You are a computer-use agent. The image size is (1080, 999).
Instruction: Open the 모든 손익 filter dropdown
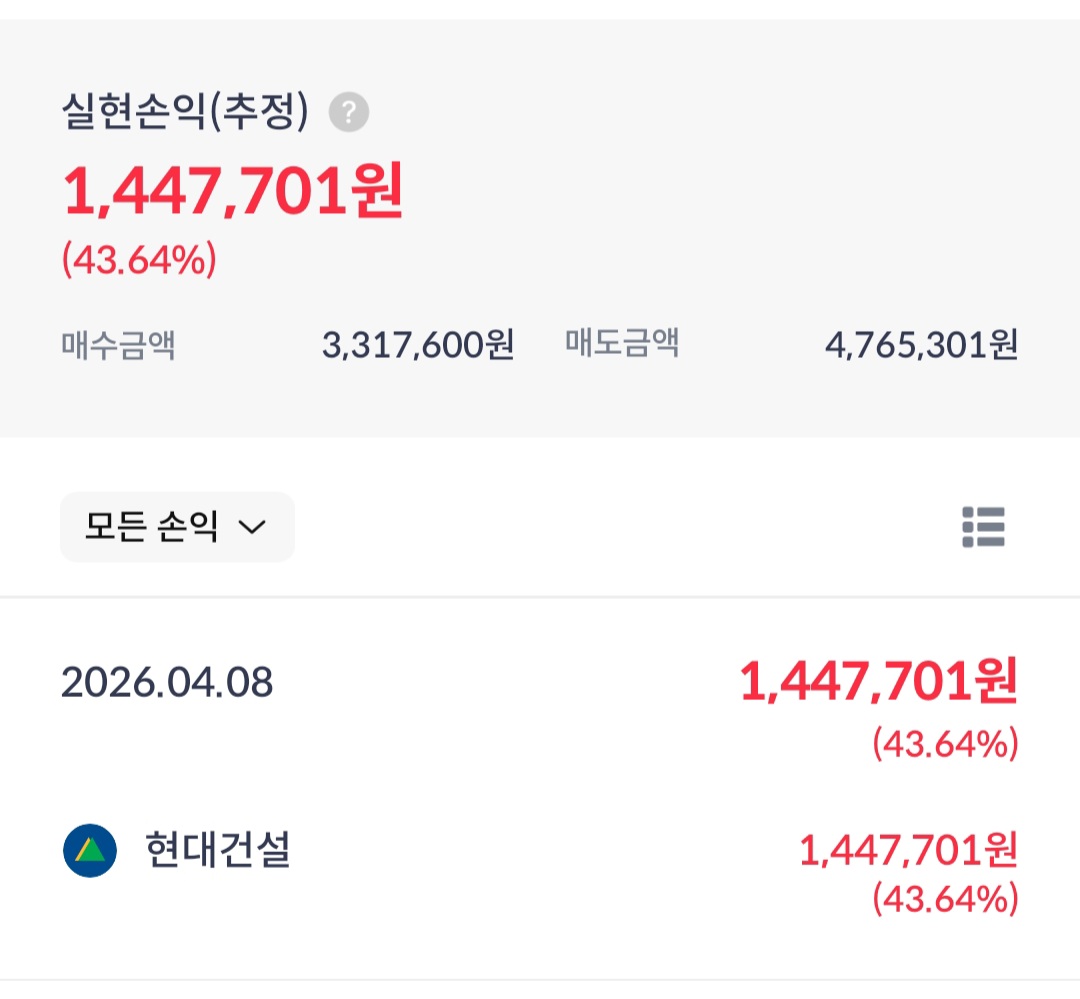[x=177, y=527]
